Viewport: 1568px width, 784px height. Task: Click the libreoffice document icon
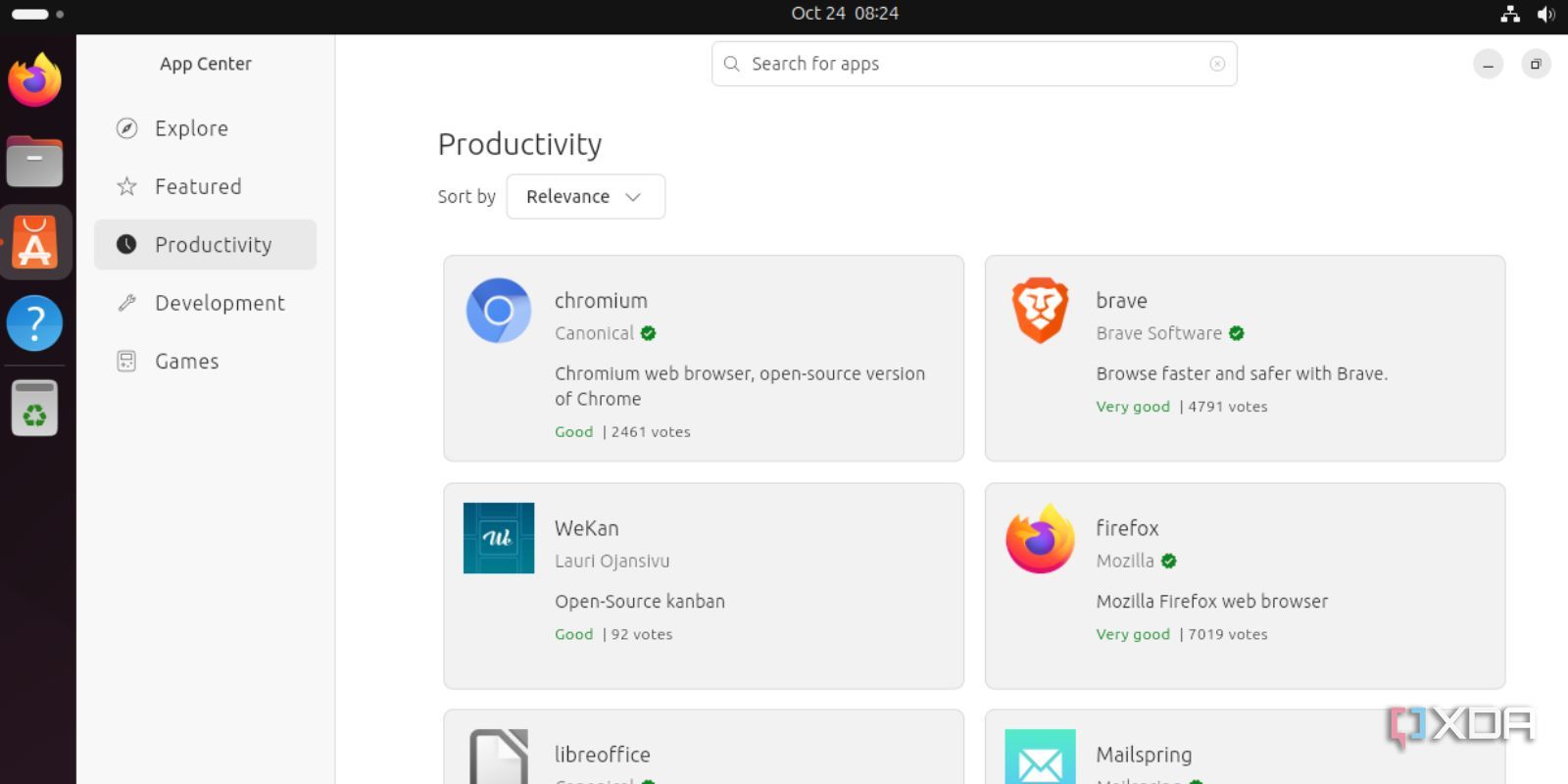(x=499, y=757)
